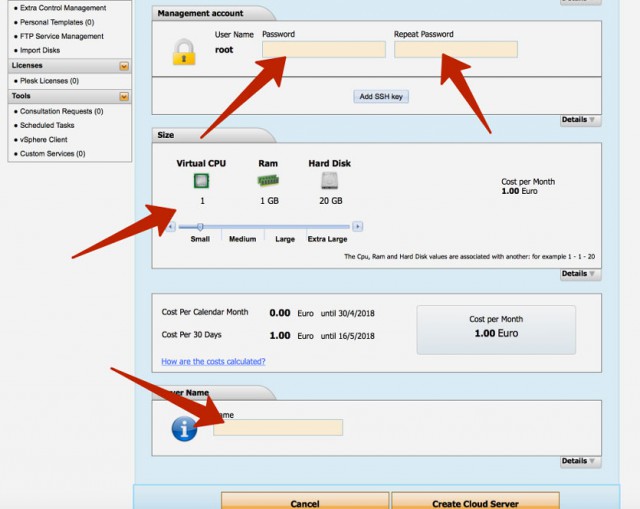The height and width of the screenshot is (509, 640).
Task: Focus the root Password input field
Action: pyautogui.click(x=323, y=50)
